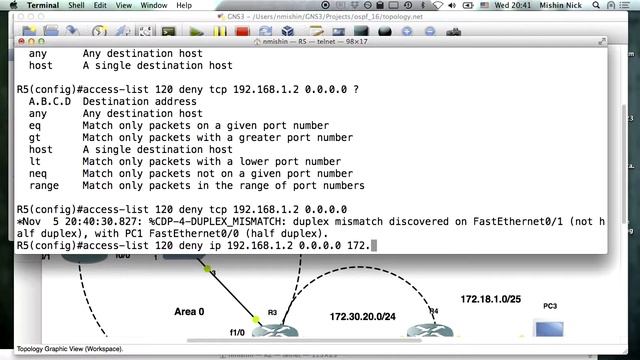Click the GNS3 insert picture icon
Screen dimensions: 640x360
coord(339,31)
